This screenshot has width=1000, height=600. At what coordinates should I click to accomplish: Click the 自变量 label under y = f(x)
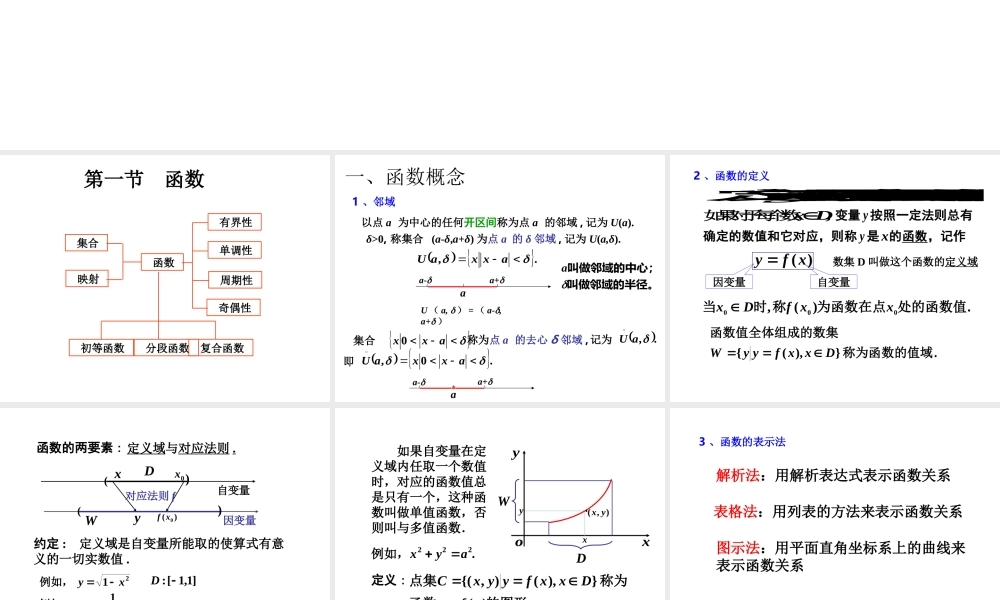[x=834, y=282]
